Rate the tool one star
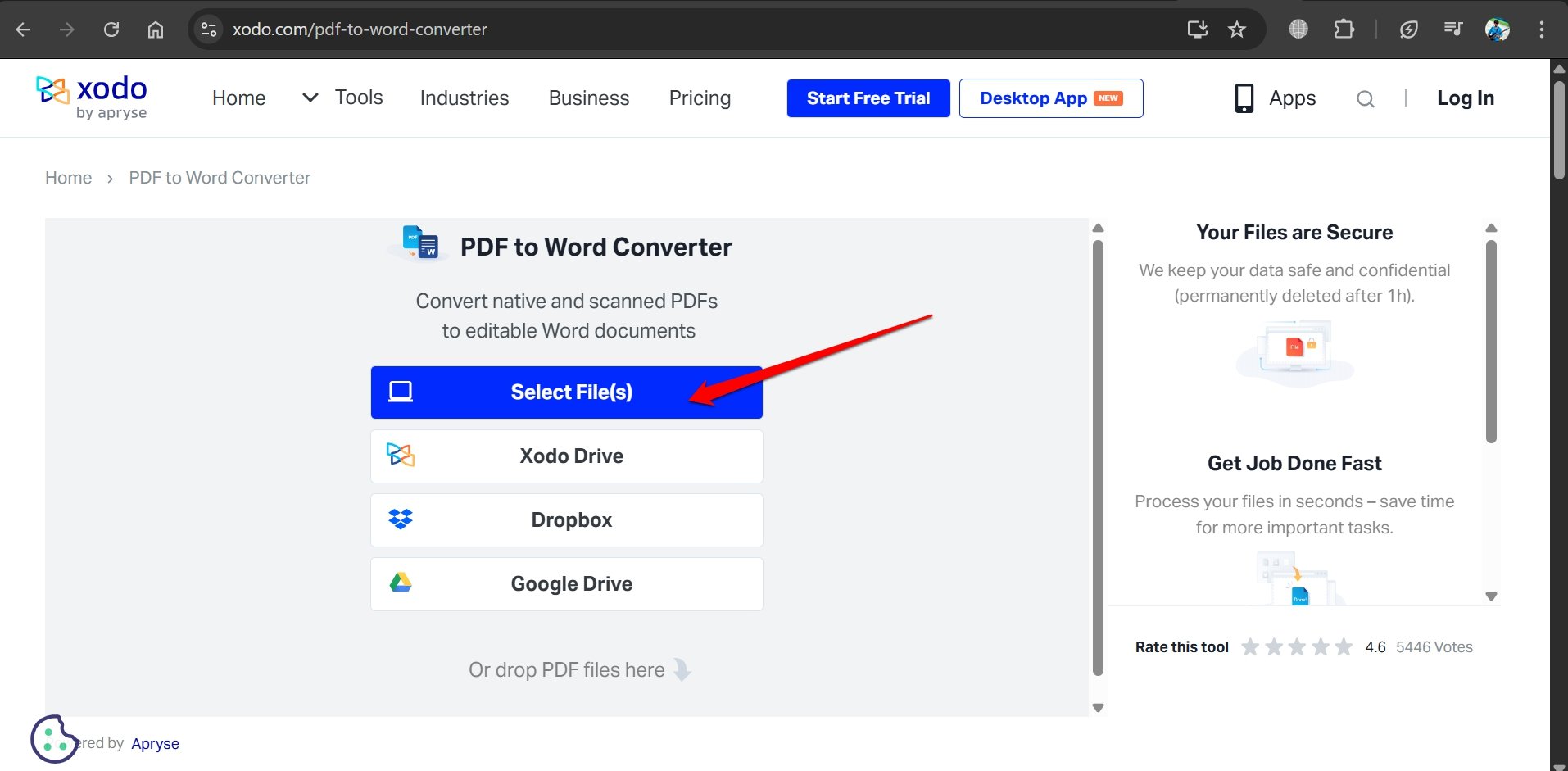This screenshot has height=771, width=1568. [1250, 647]
